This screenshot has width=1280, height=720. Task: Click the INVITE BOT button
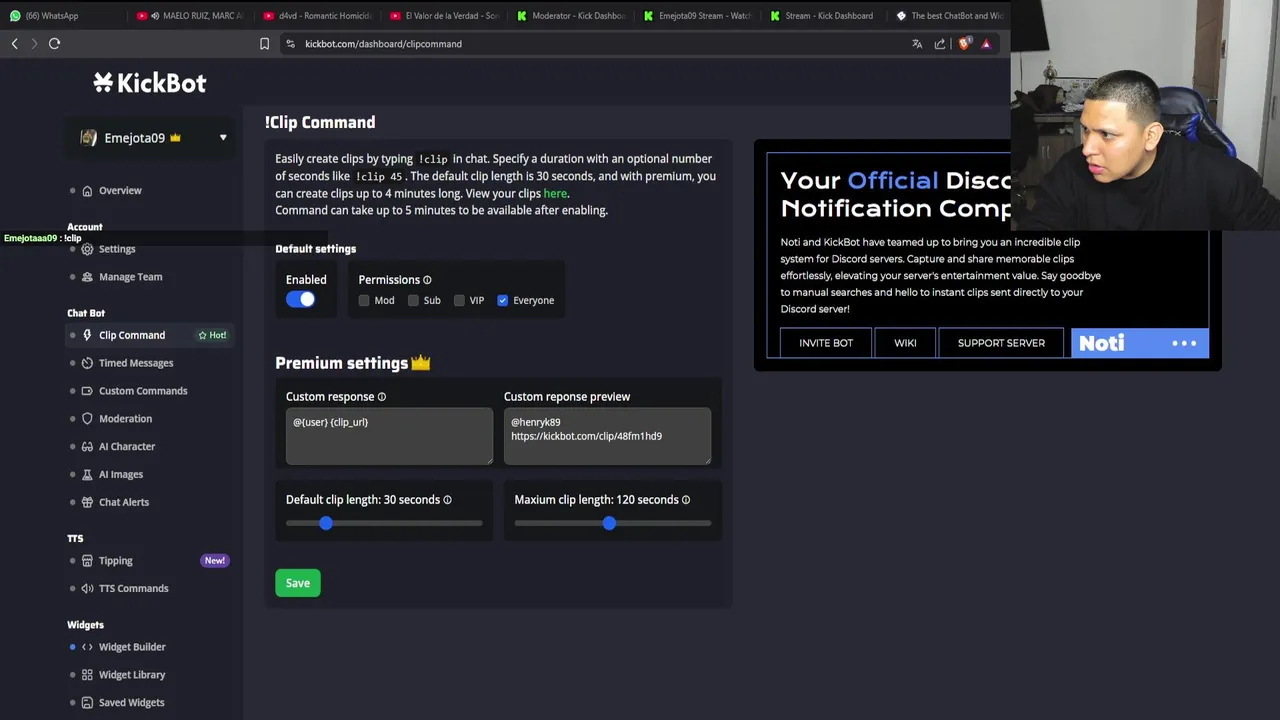point(826,343)
